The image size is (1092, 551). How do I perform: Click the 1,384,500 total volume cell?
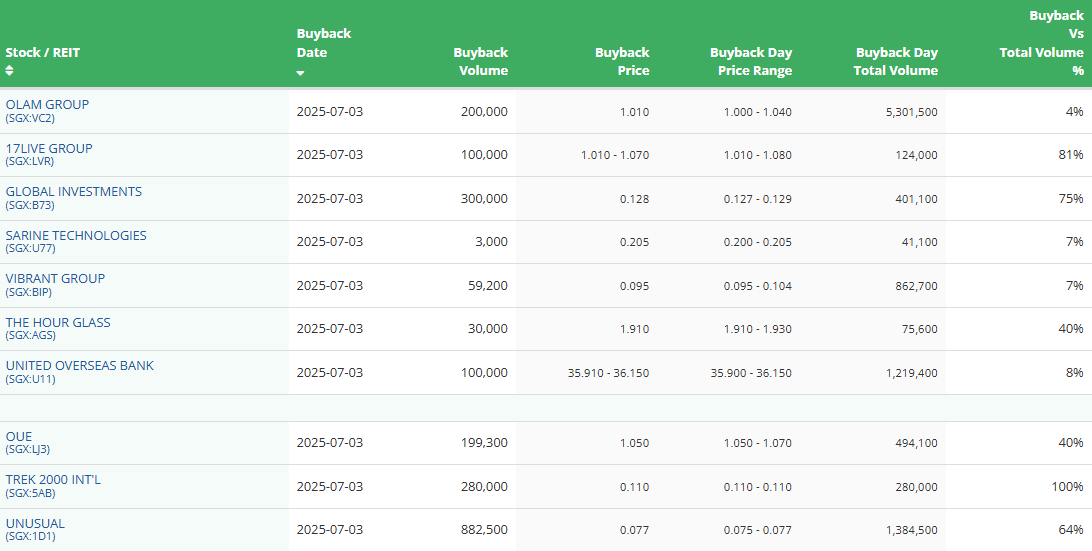pyautogui.click(x=912, y=531)
